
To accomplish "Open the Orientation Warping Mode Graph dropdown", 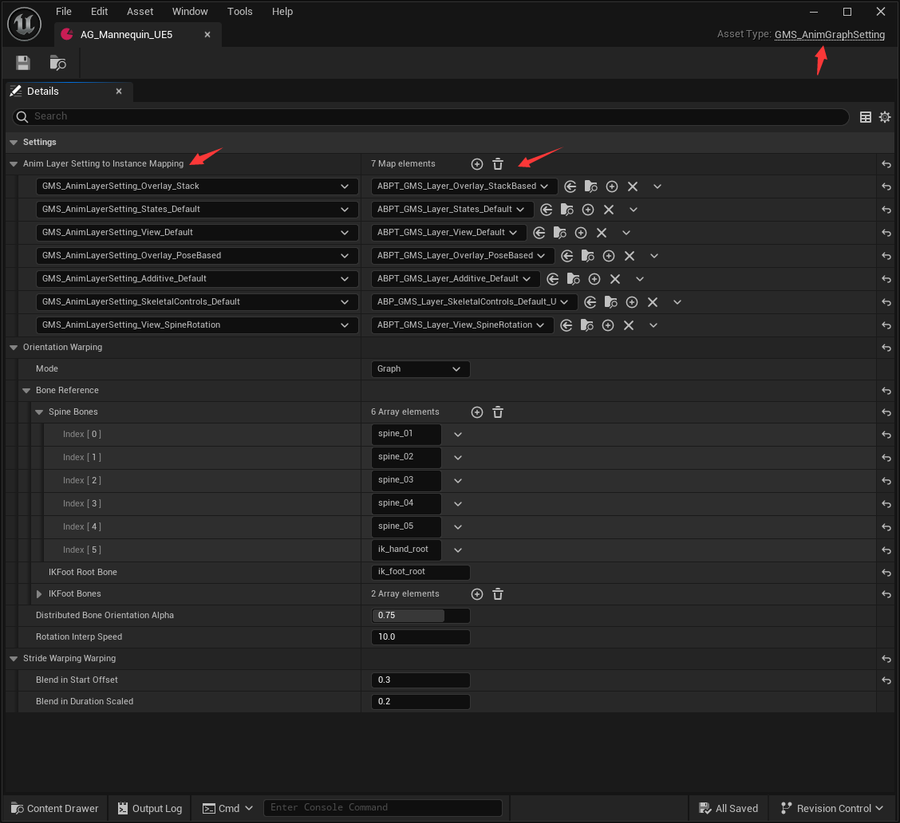I will point(420,369).
